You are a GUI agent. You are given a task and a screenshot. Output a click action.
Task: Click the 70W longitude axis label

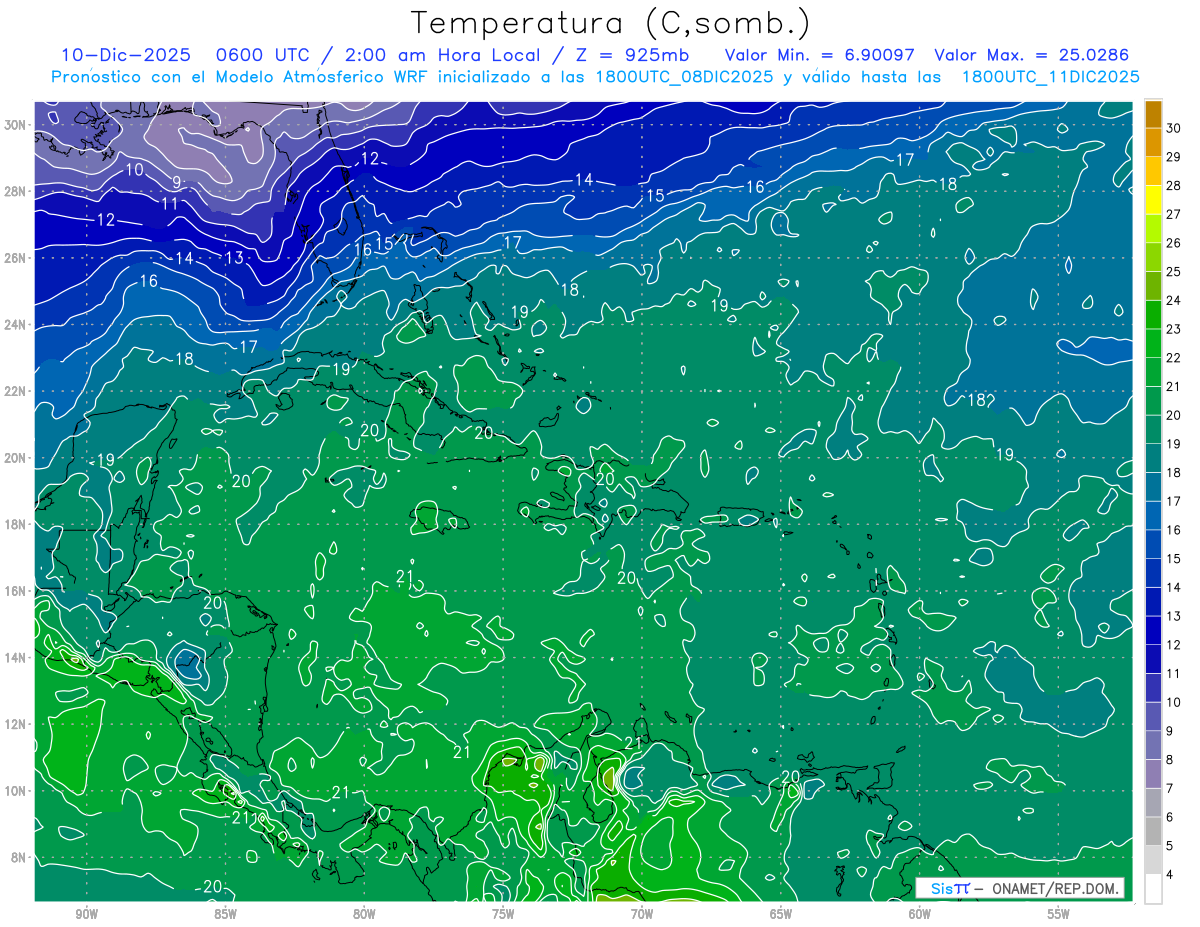tap(642, 914)
